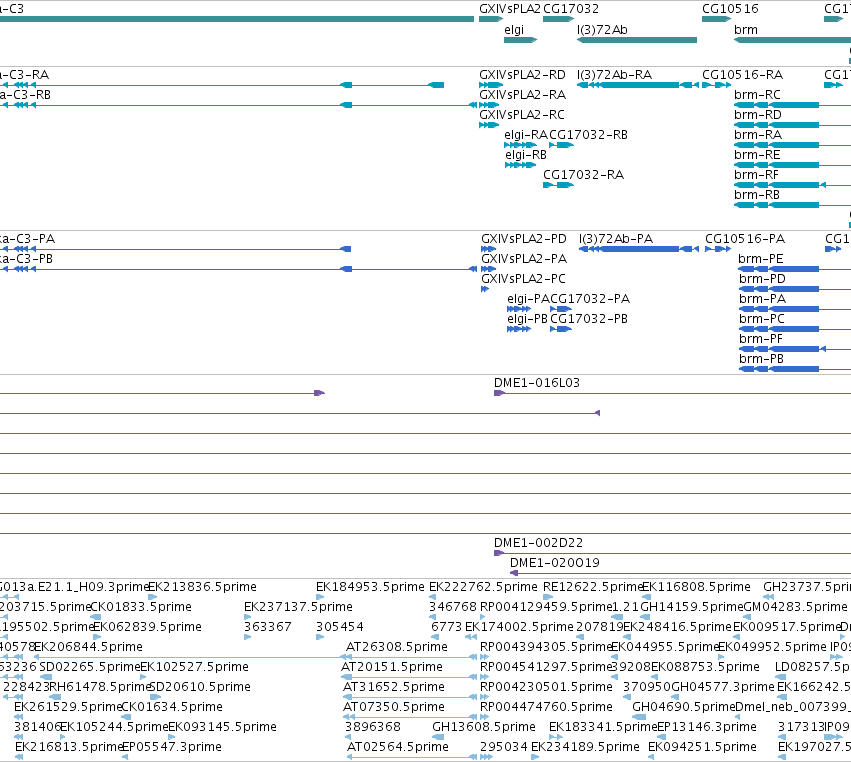Choose the brm-PF protein label
The width and height of the screenshot is (851, 762).
760,339
